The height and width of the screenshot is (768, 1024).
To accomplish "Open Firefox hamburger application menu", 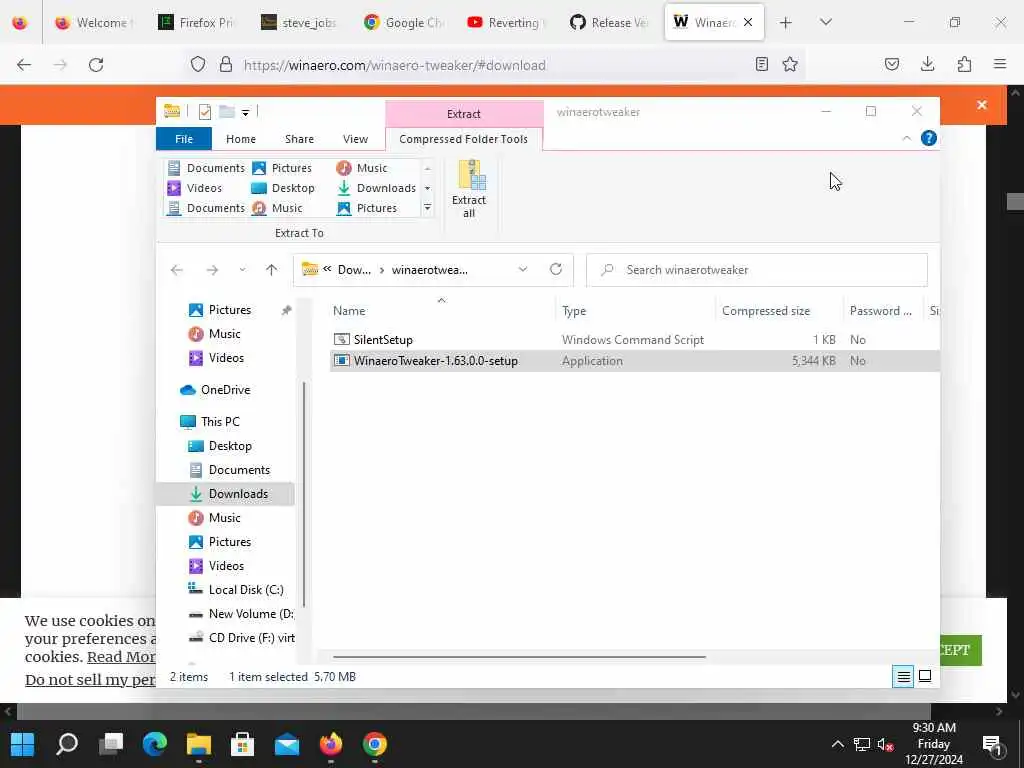I will [x=1000, y=64].
